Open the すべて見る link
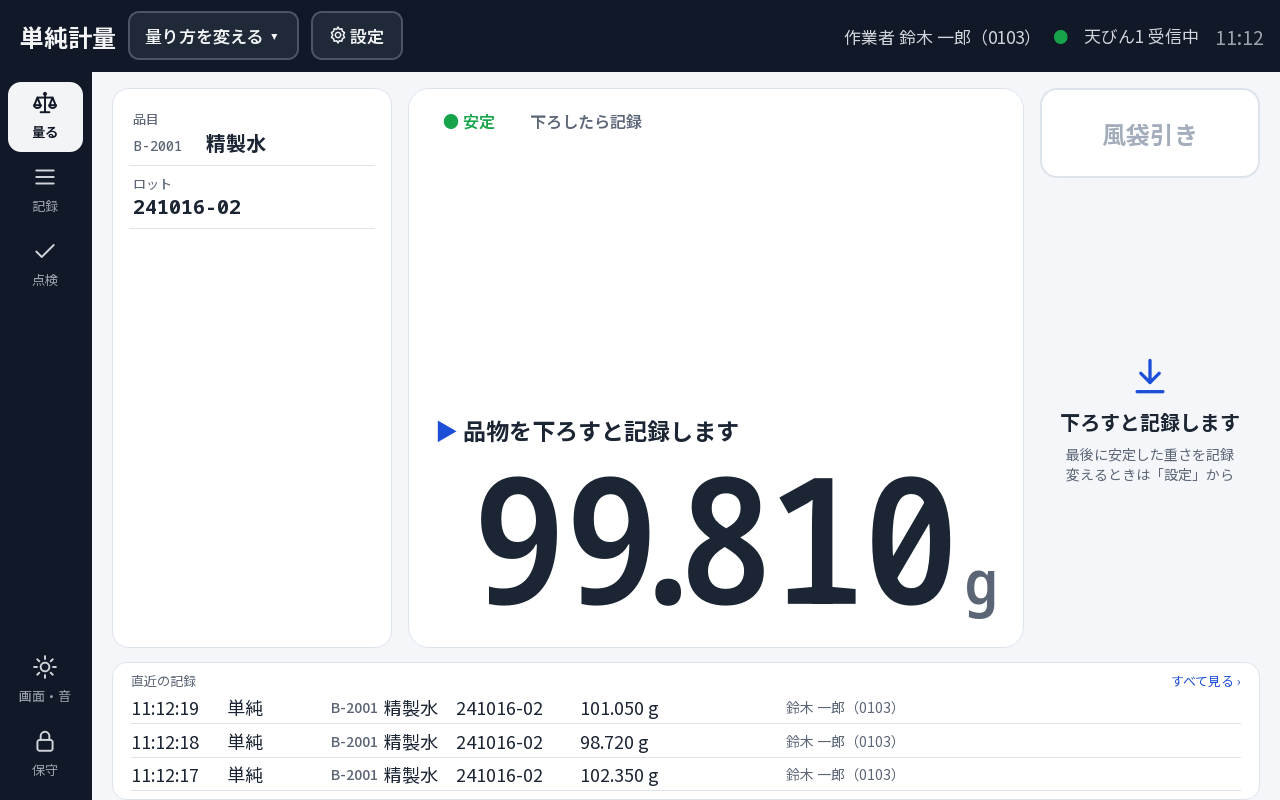The height and width of the screenshot is (800, 1280). coord(1206,681)
